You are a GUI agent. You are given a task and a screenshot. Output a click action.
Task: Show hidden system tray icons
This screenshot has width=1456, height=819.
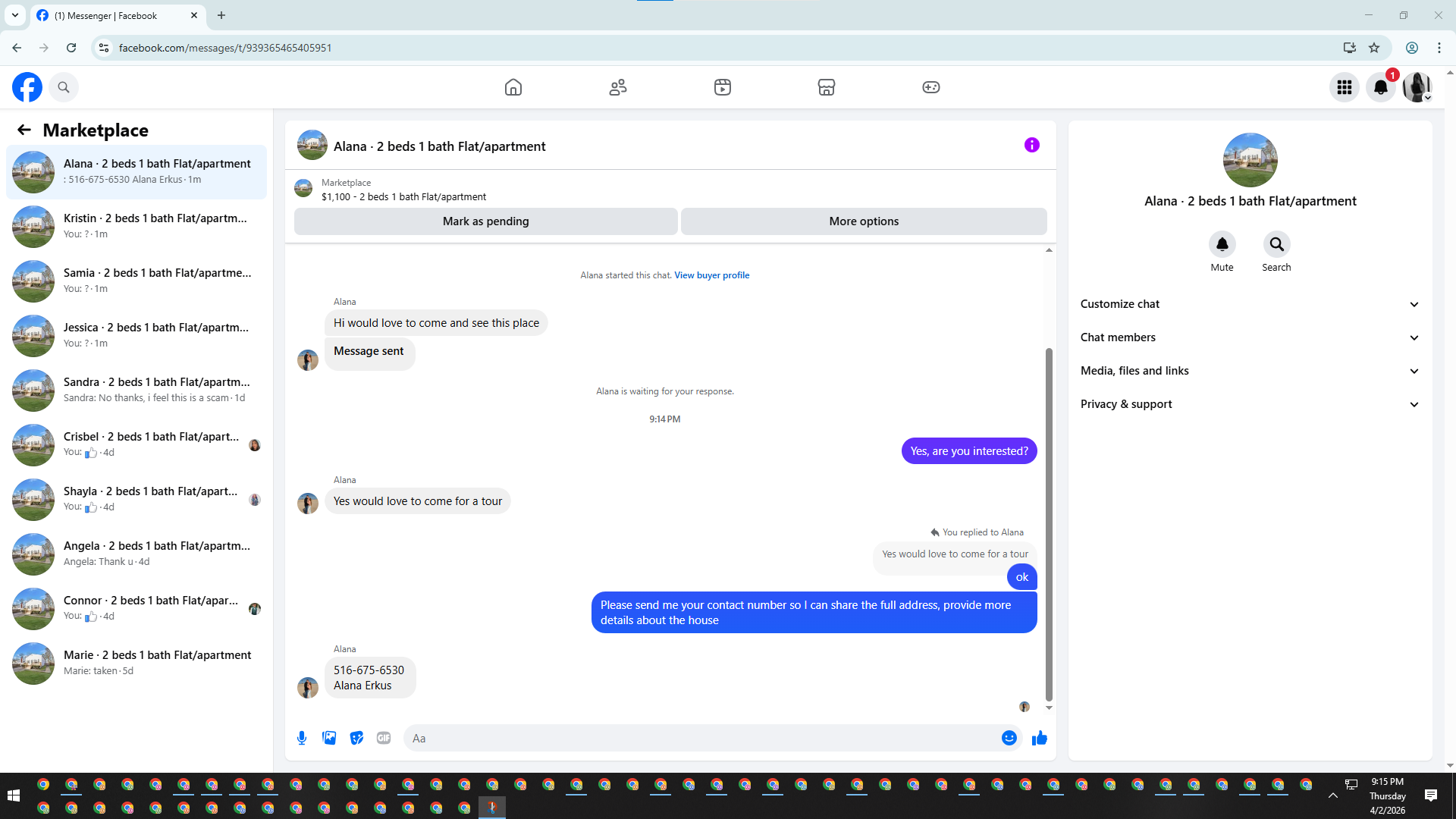pyautogui.click(x=1333, y=795)
